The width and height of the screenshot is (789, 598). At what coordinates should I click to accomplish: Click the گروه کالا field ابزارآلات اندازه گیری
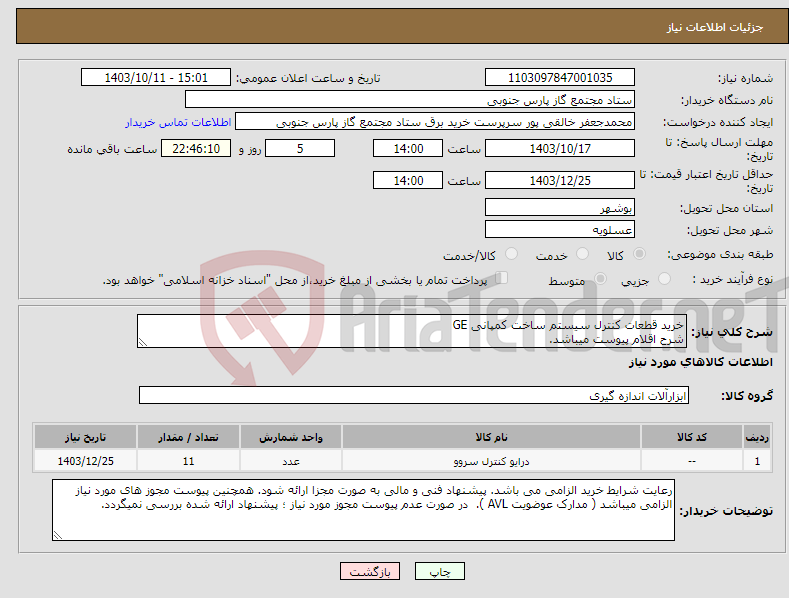pyautogui.click(x=414, y=395)
